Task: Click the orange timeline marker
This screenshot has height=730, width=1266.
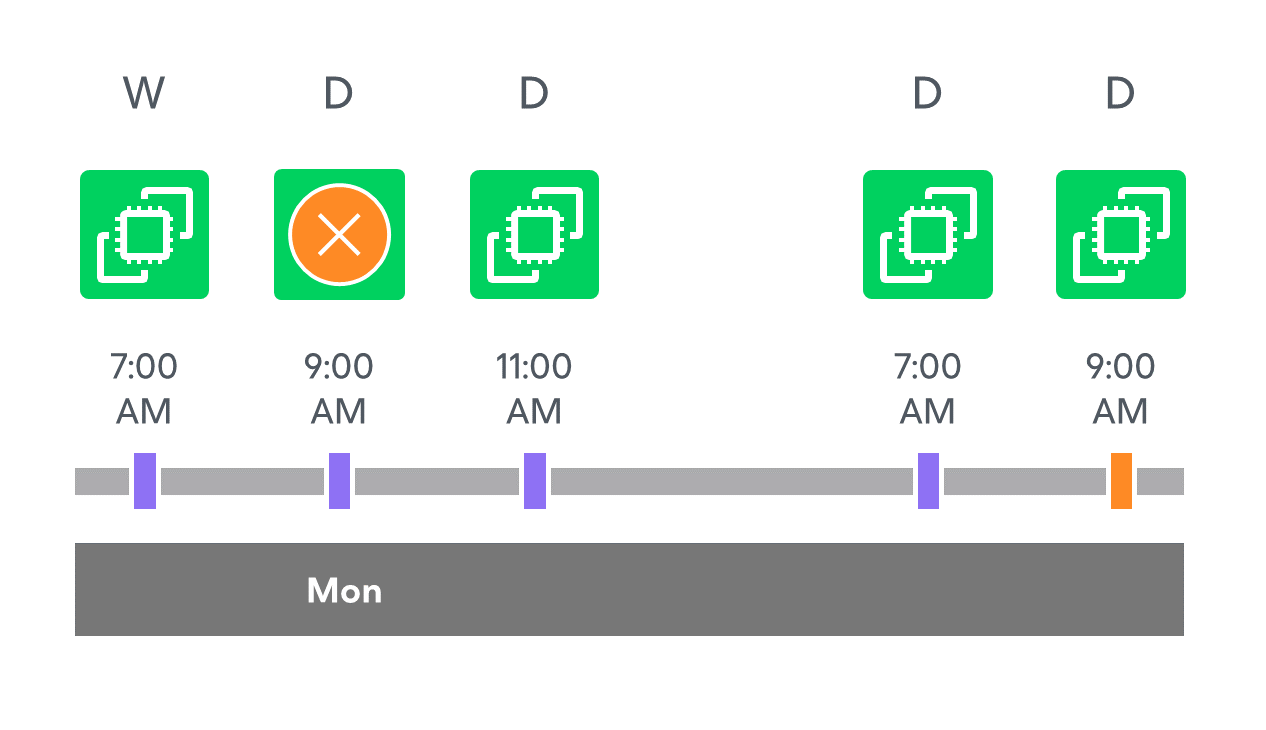Action: [x=1121, y=481]
